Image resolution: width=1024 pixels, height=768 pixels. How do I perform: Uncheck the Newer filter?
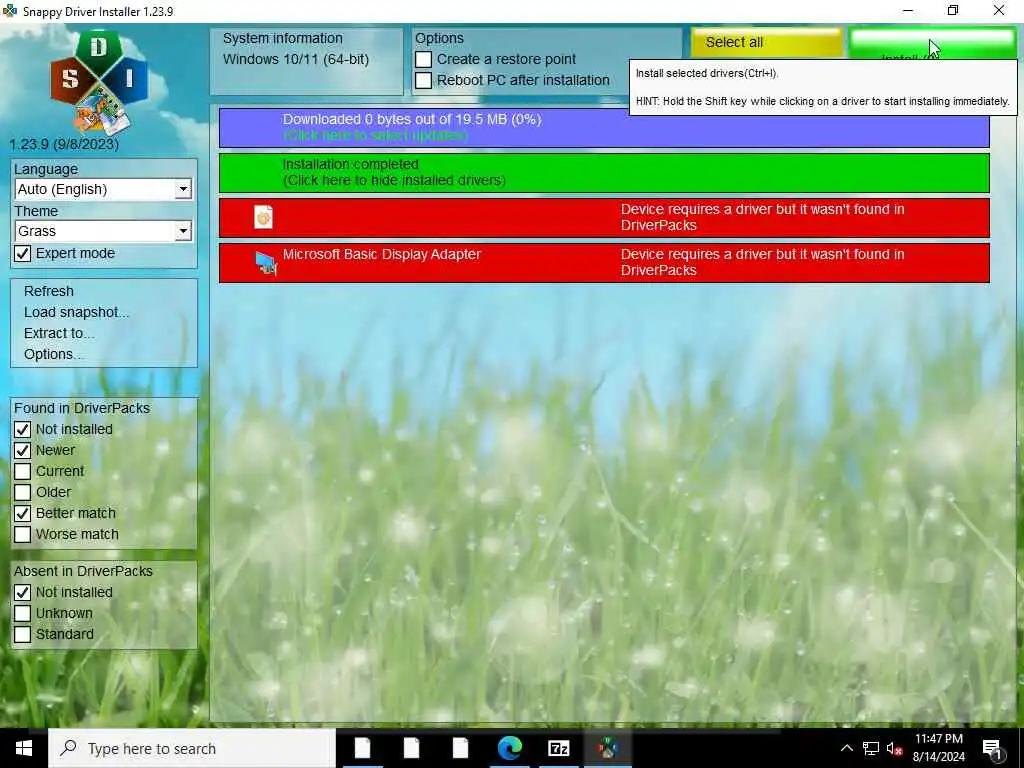pos(22,451)
